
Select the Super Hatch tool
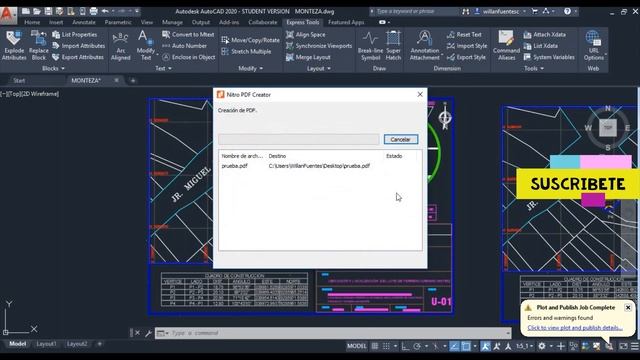(393, 46)
